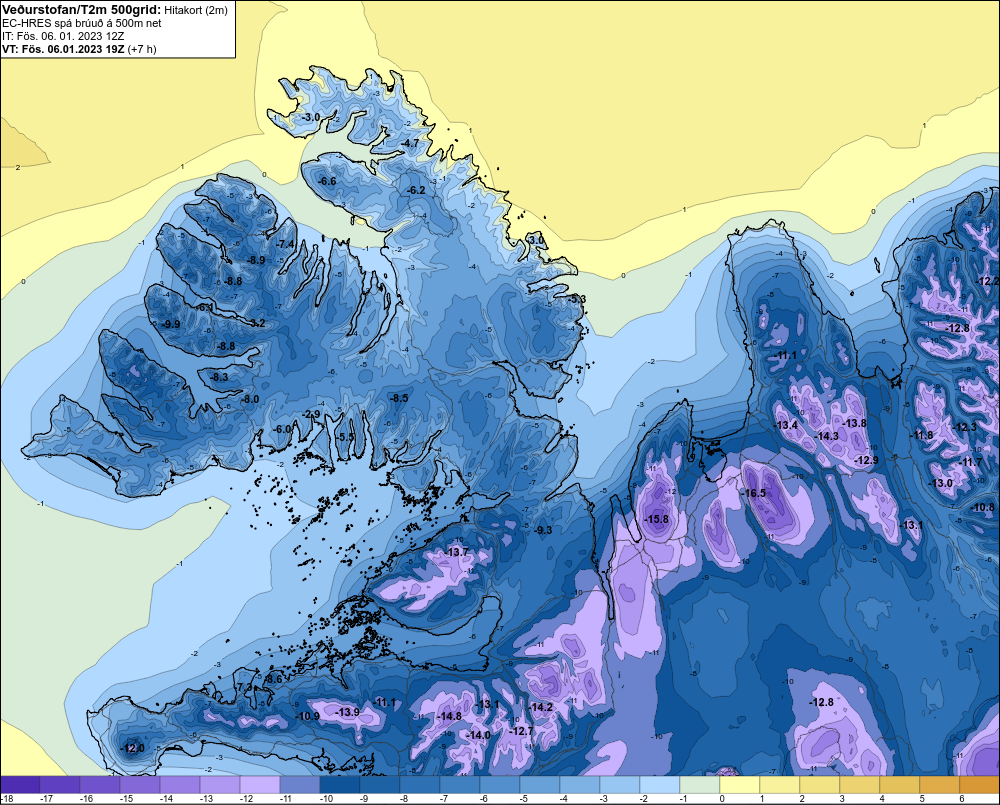This screenshot has height=805, width=1000.
Task: Select the -6.6 temperature label
Action: coord(326,181)
